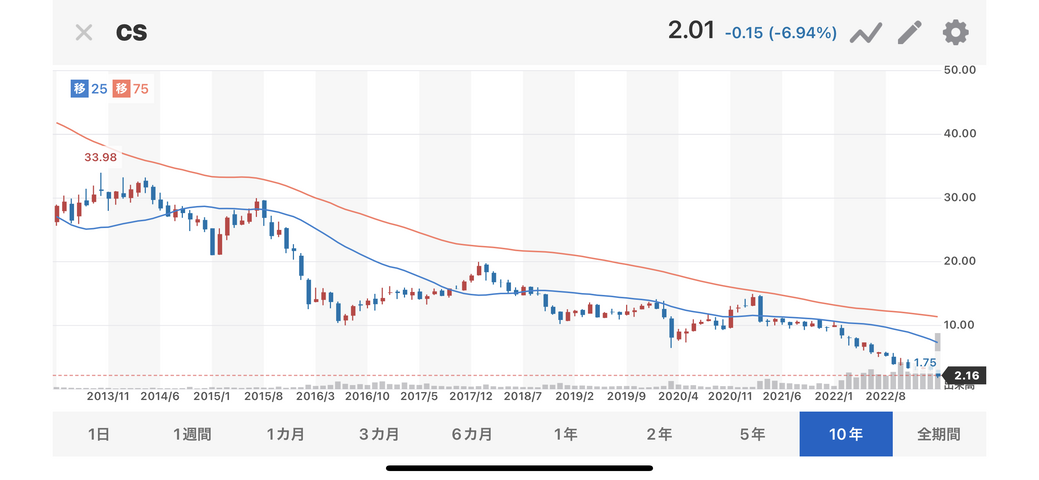Image resolution: width=1039 pixels, height=480 pixels.
Task: Tap the 2022/1 date axis label
Action: [833, 396]
